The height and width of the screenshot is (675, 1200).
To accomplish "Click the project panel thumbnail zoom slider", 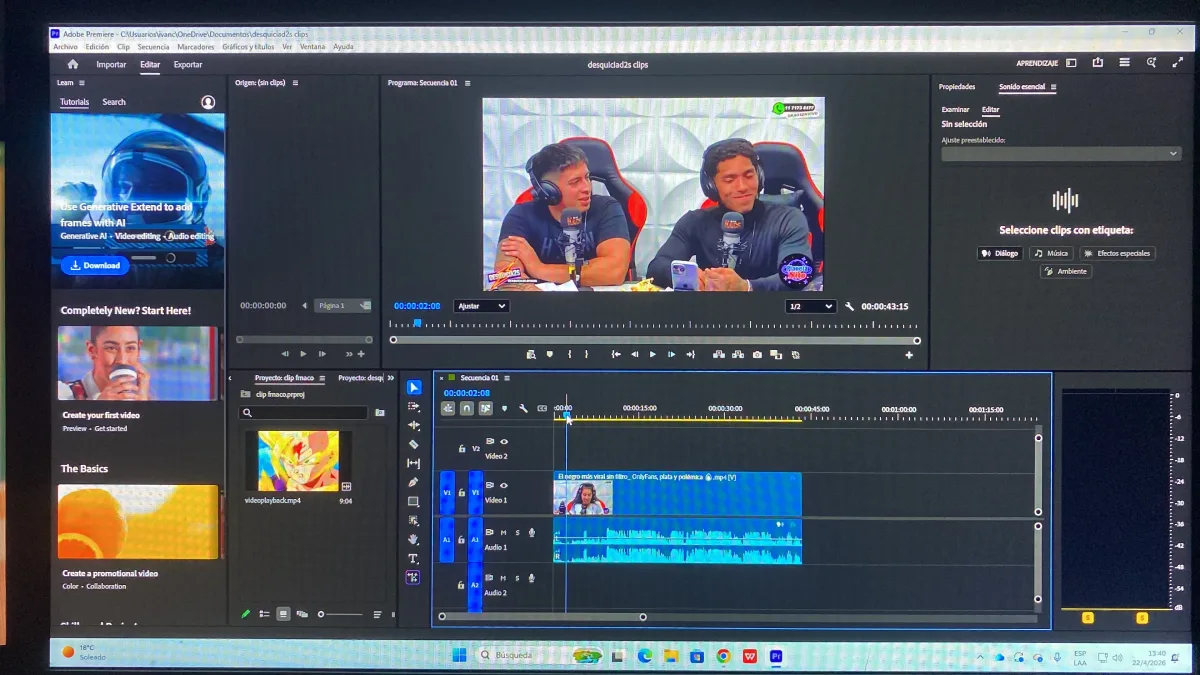I will click(341, 614).
